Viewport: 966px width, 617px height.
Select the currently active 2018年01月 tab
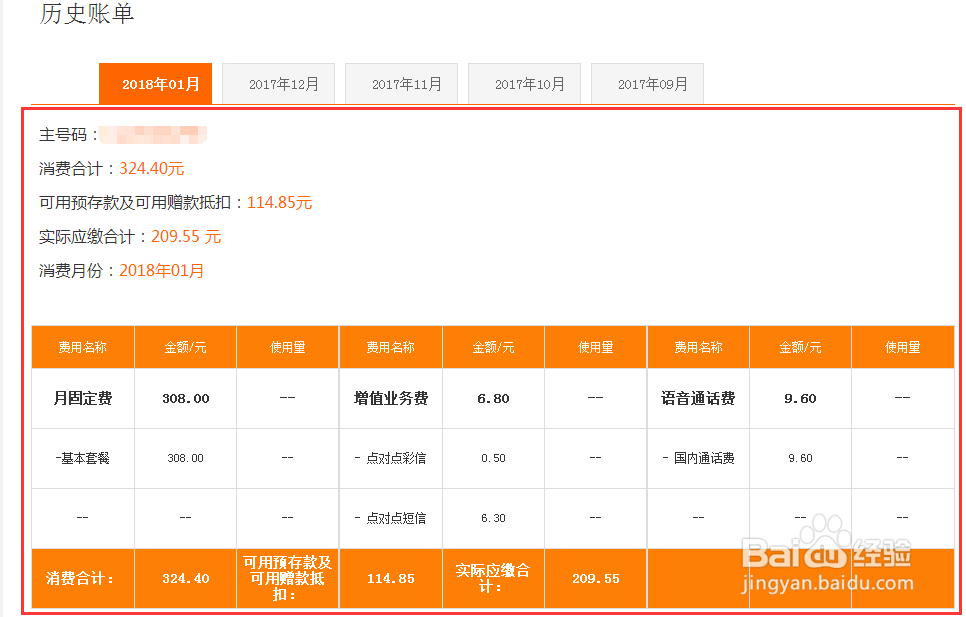pos(155,84)
